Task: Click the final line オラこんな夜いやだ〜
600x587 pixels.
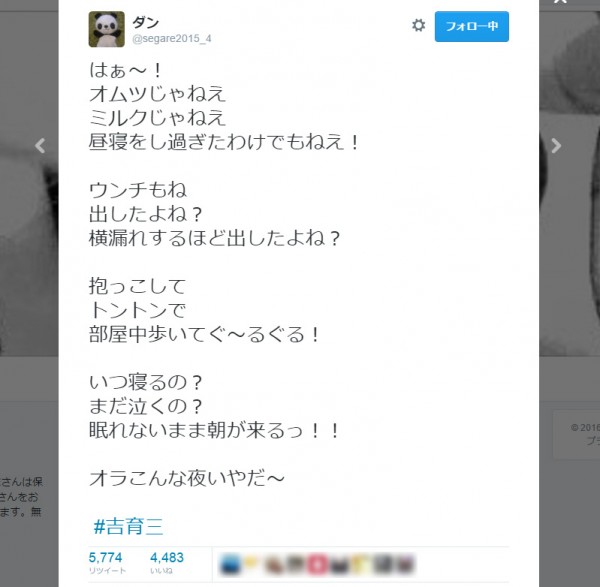Action: (187, 478)
